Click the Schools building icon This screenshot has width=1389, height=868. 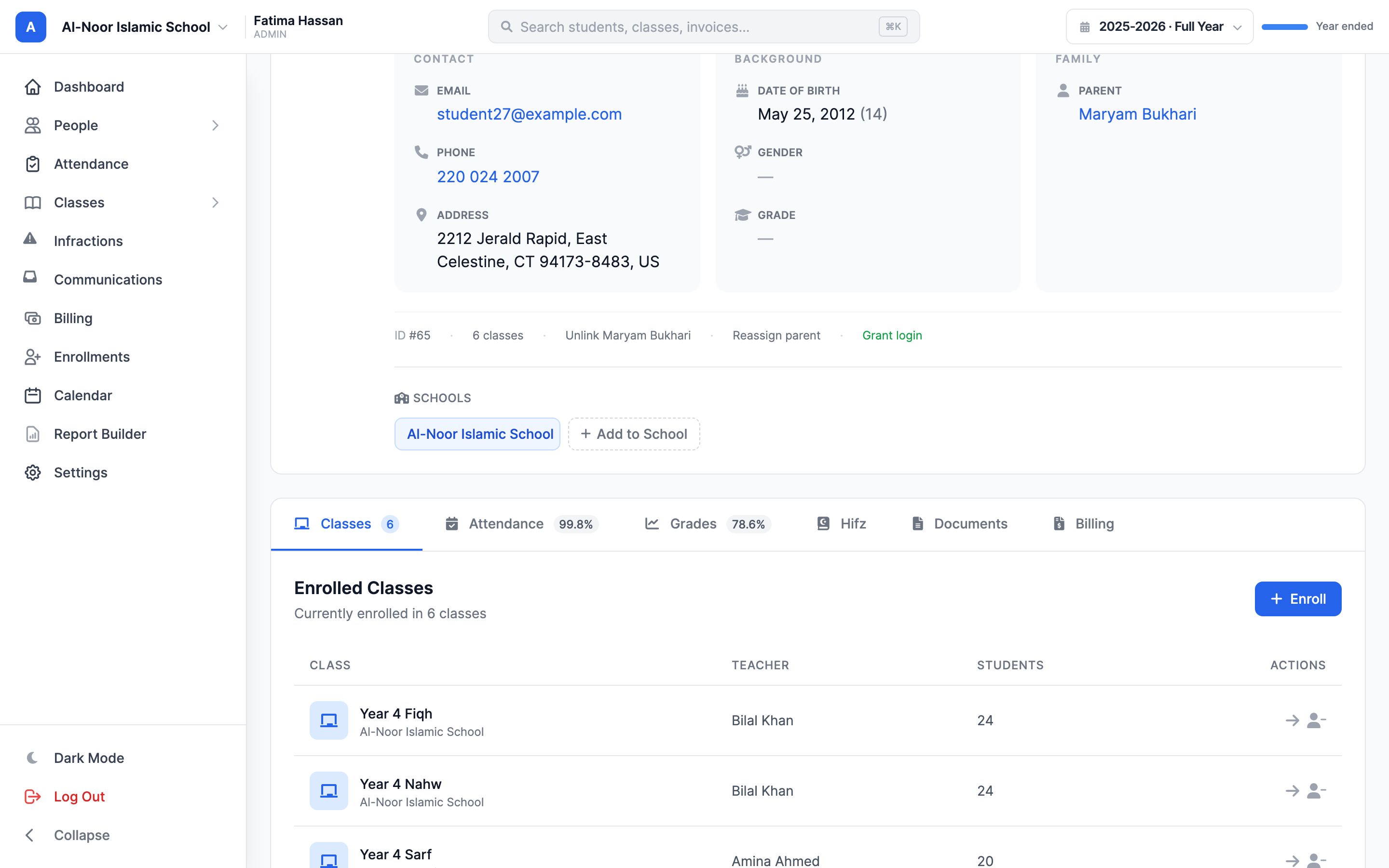pos(401,398)
